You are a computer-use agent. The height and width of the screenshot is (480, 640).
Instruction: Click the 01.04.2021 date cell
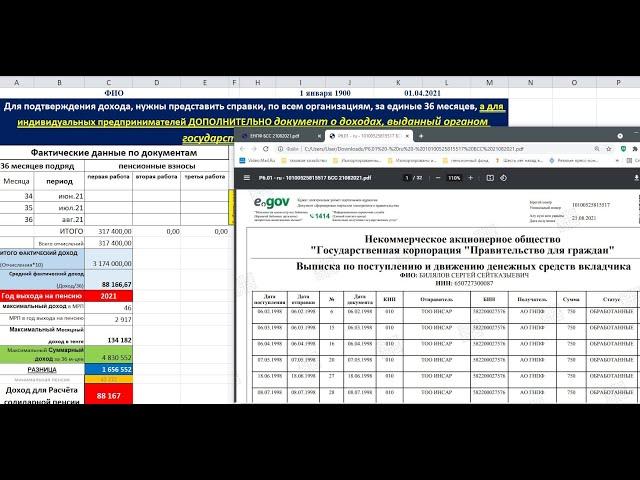point(422,93)
